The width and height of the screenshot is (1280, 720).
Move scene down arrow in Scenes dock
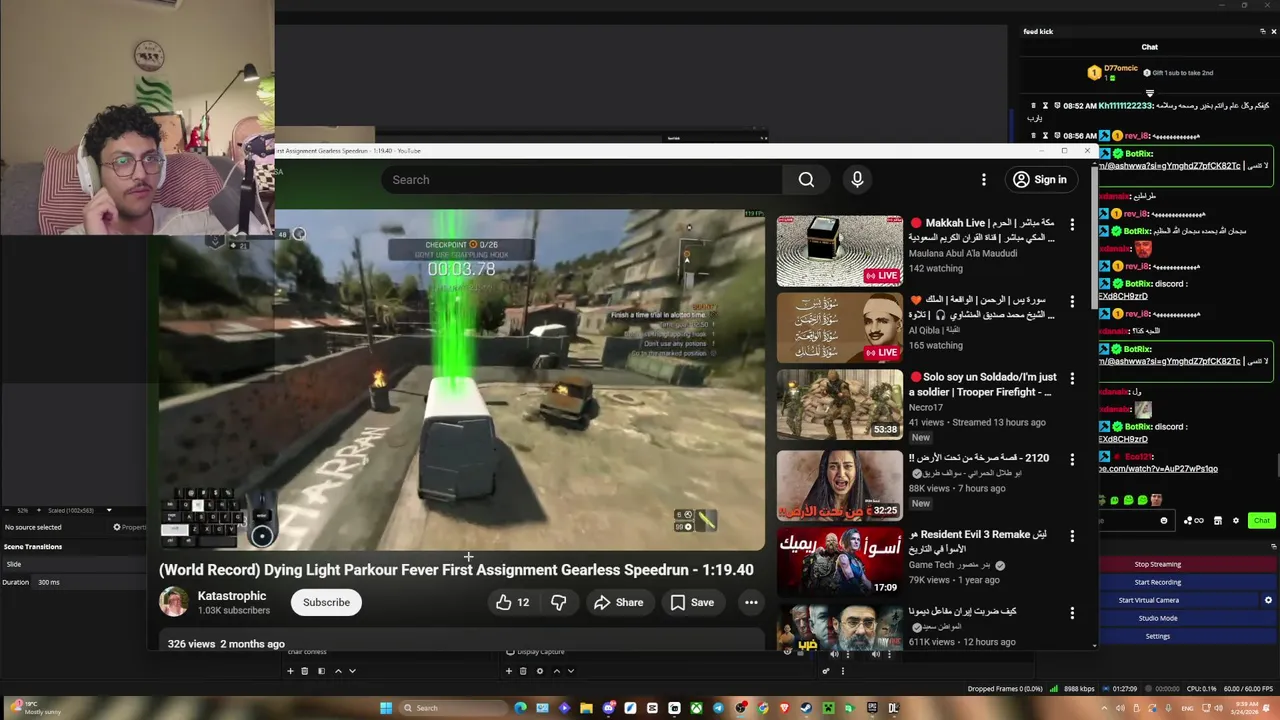click(x=352, y=671)
